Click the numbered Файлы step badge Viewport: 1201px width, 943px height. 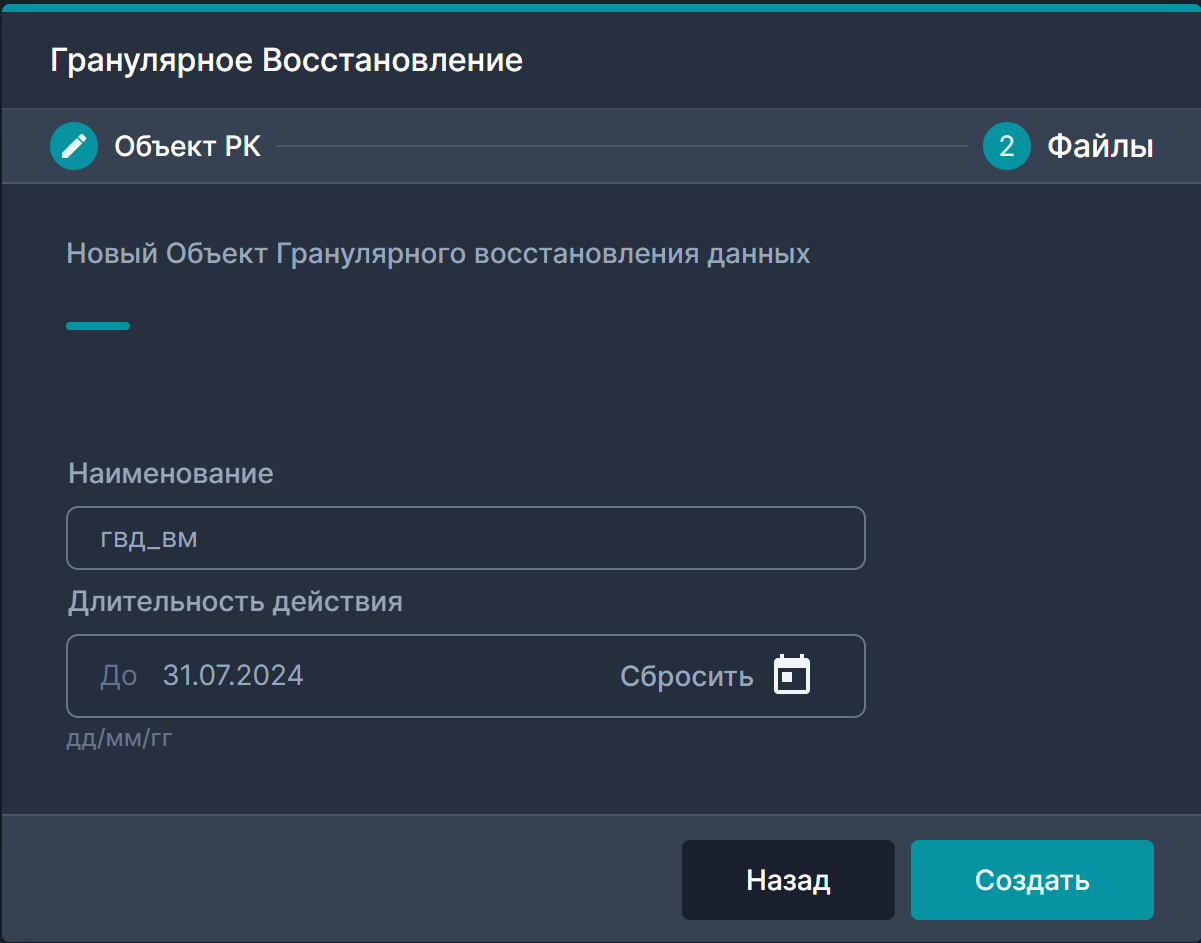click(x=1007, y=146)
